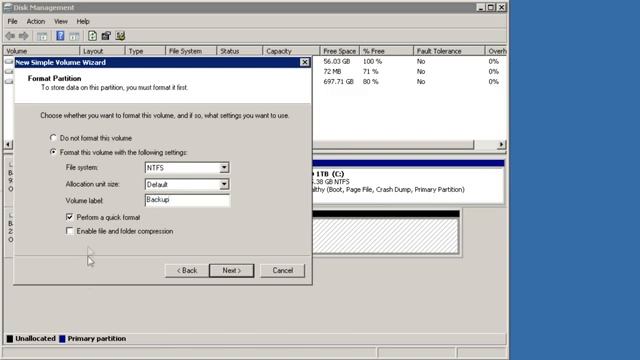Uncheck 'Perform a quick format'
Screen dimensions: 640x360
(70, 217)
